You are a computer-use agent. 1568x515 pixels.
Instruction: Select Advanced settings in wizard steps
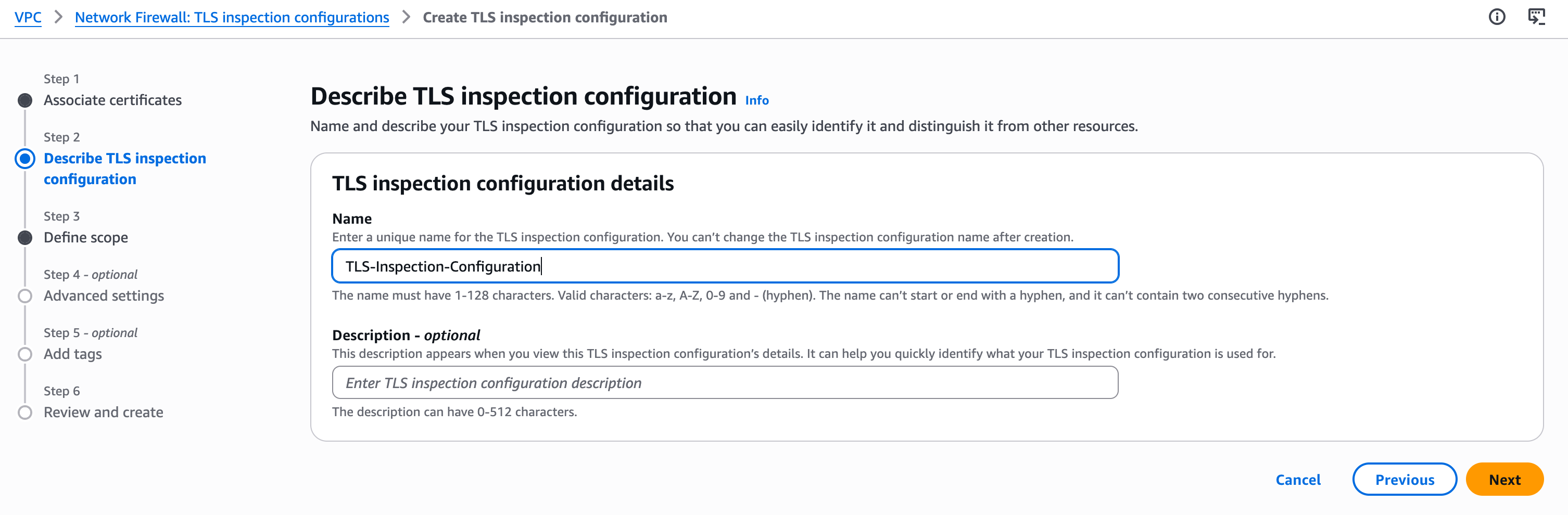coord(104,296)
